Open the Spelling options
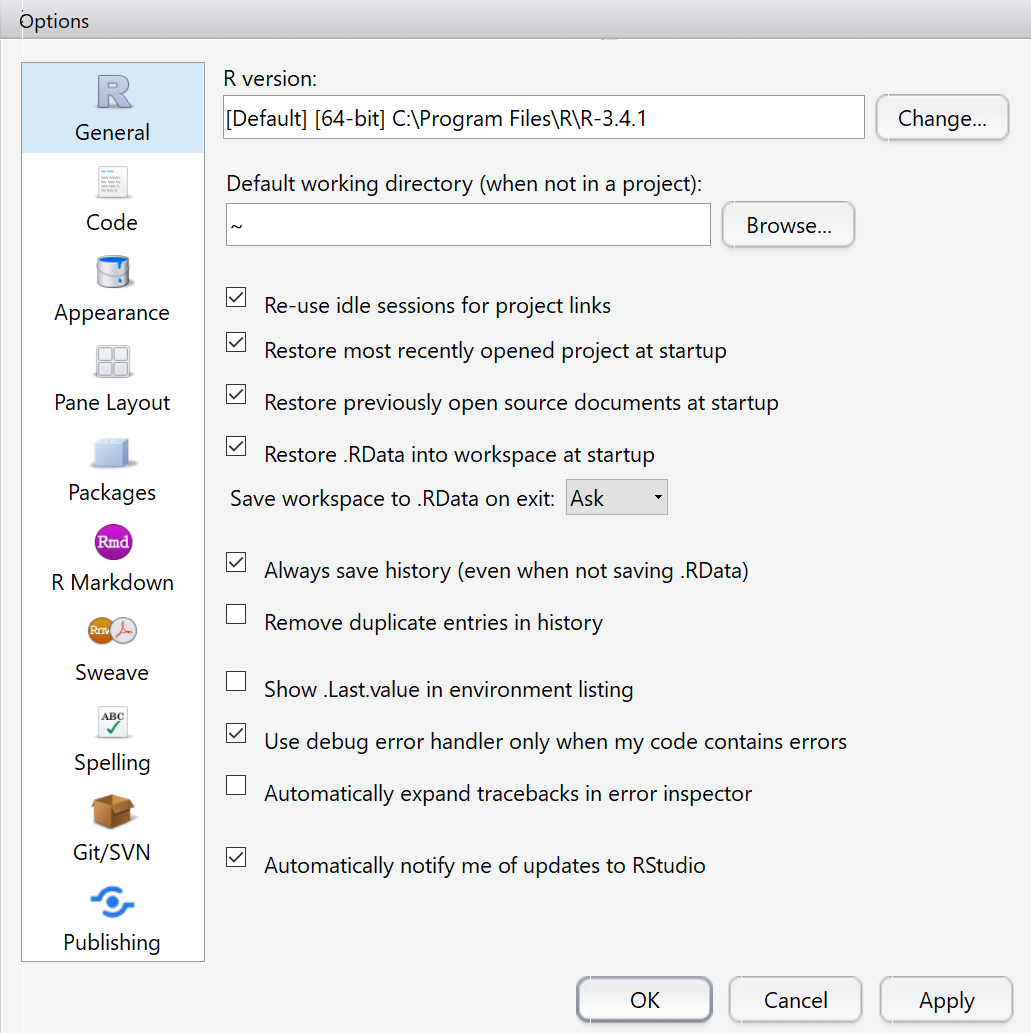The image size is (1031, 1033). click(x=113, y=740)
